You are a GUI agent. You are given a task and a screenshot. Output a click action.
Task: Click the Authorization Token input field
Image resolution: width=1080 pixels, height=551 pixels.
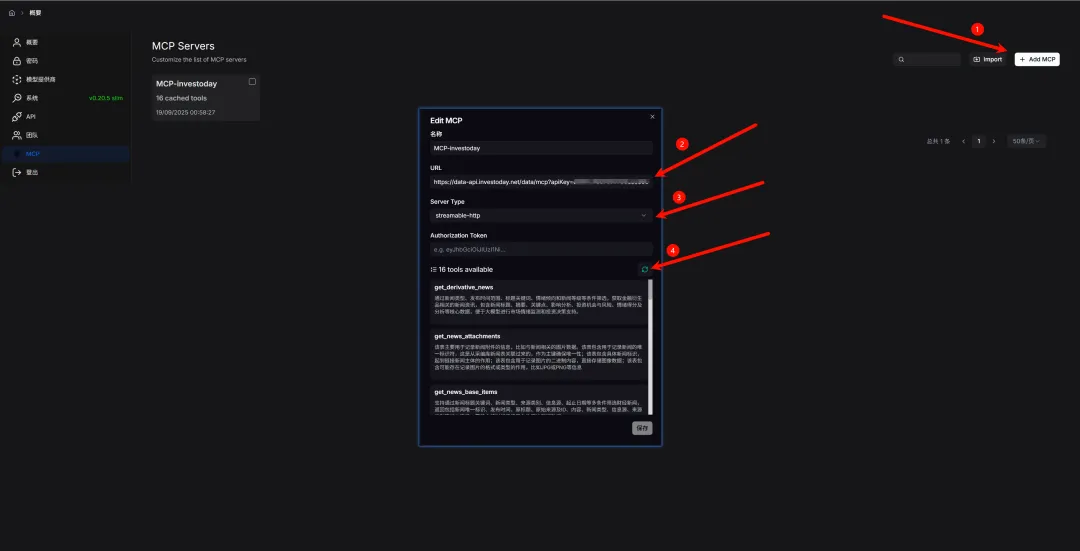[541, 249]
